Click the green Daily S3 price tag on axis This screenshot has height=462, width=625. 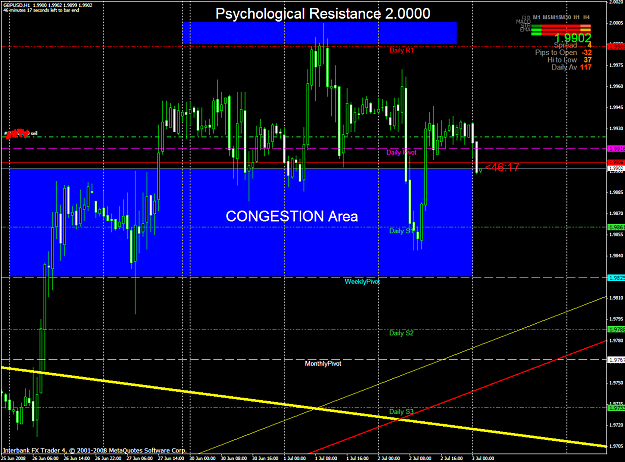click(x=616, y=408)
